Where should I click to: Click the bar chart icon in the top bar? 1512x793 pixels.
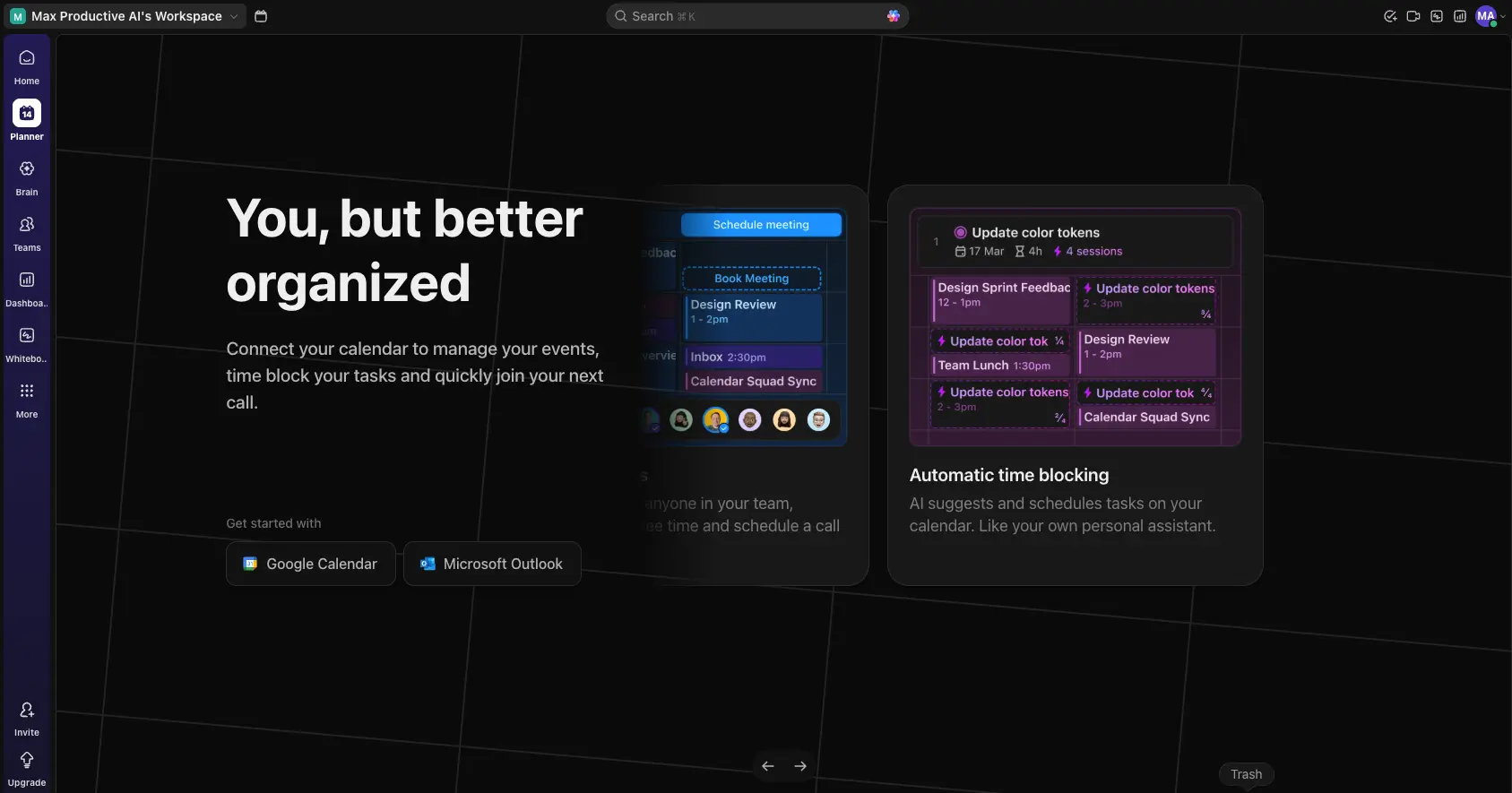tap(1460, 16)
